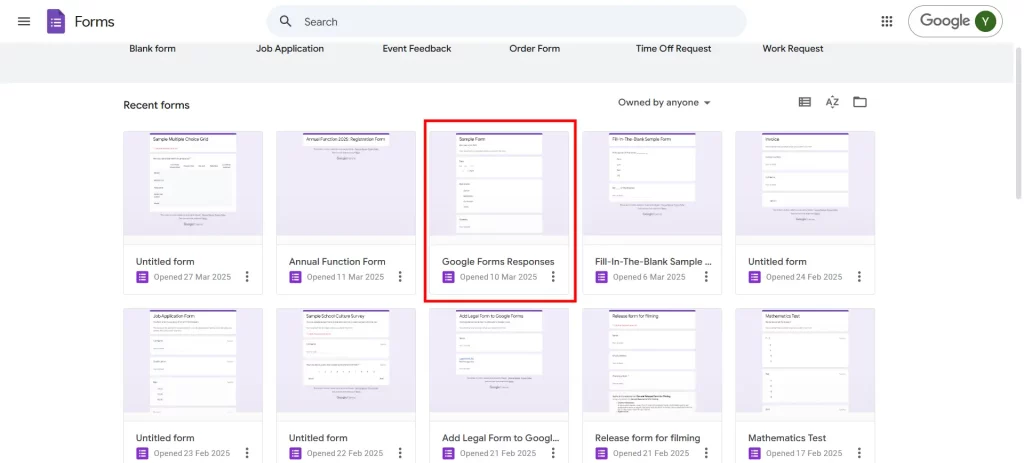
Task: Open more options for Annual Function Form
Action: pos(400,277)
